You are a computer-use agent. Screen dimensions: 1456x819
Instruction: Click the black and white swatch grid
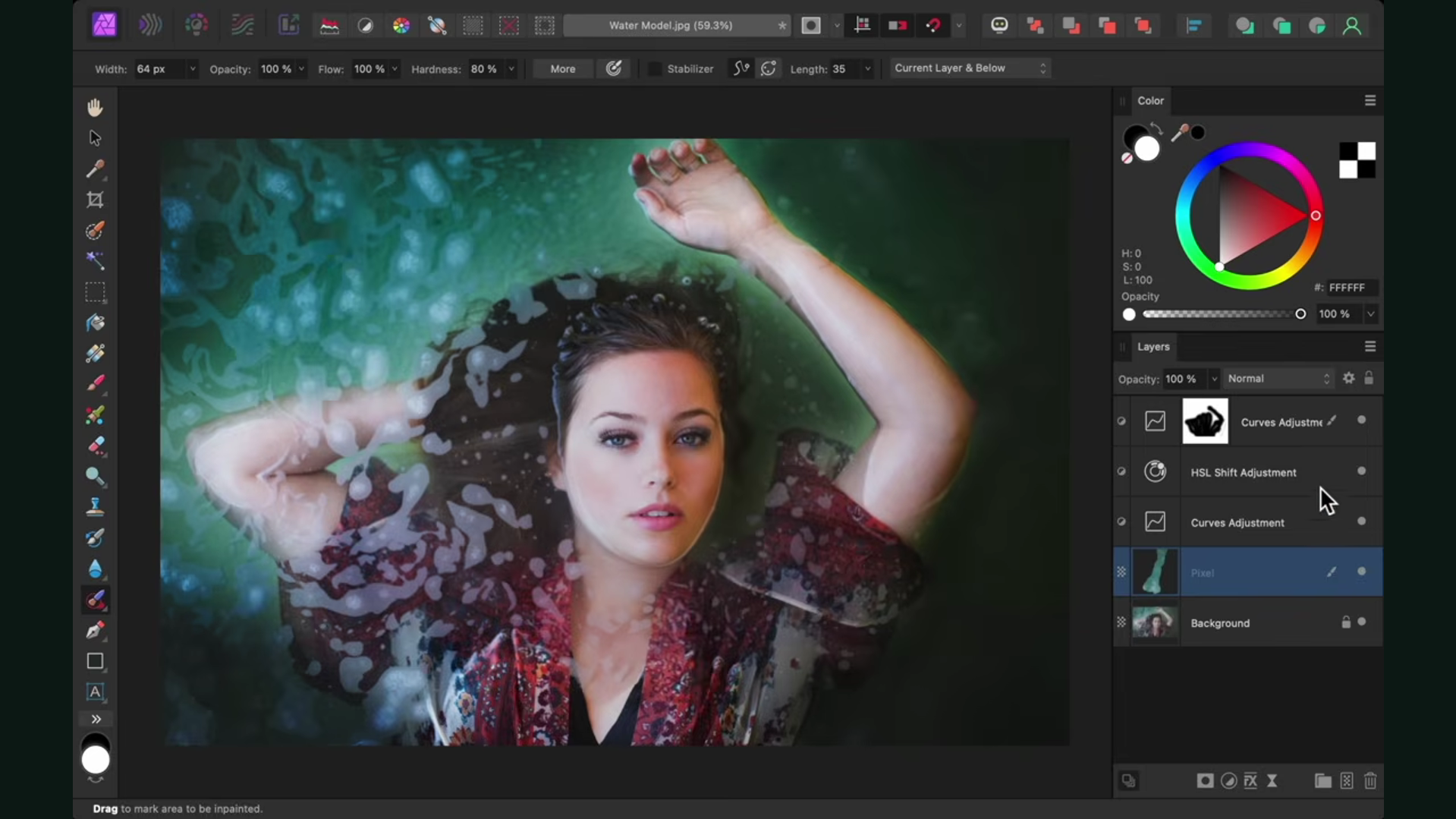(1357, 160)
